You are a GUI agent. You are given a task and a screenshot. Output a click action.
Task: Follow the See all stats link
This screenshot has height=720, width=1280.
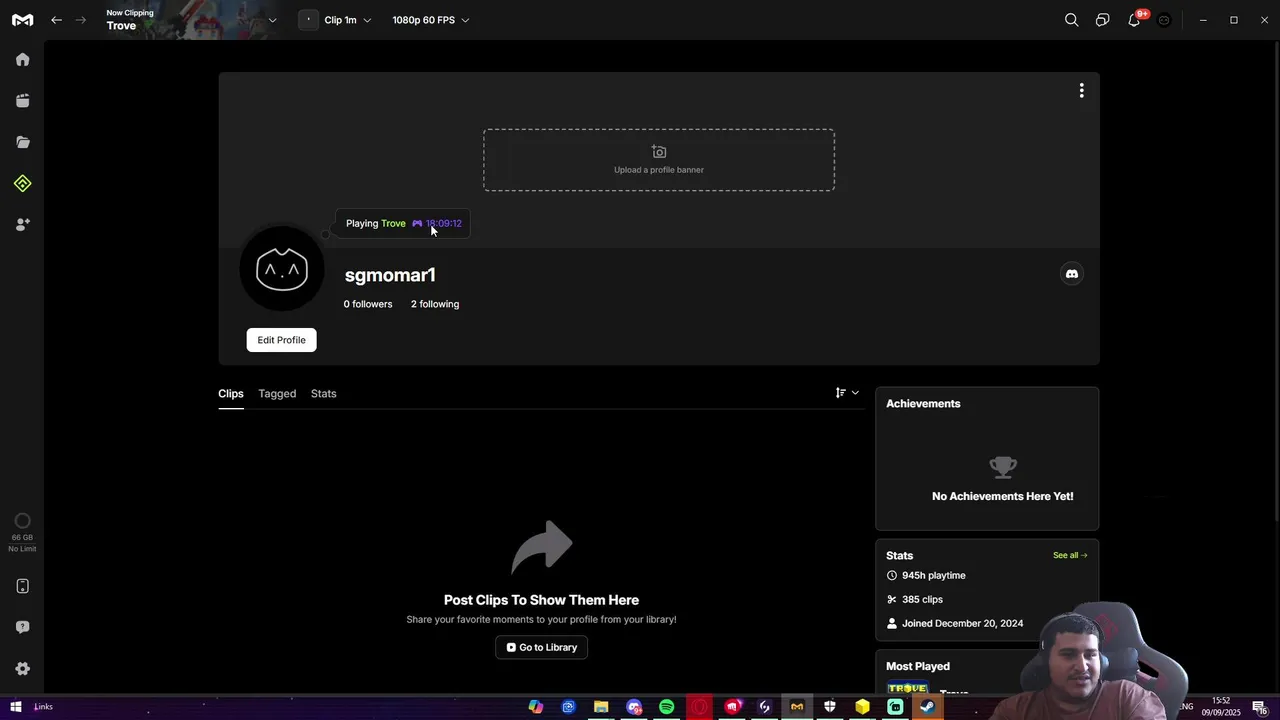[x=1070, y=555]
